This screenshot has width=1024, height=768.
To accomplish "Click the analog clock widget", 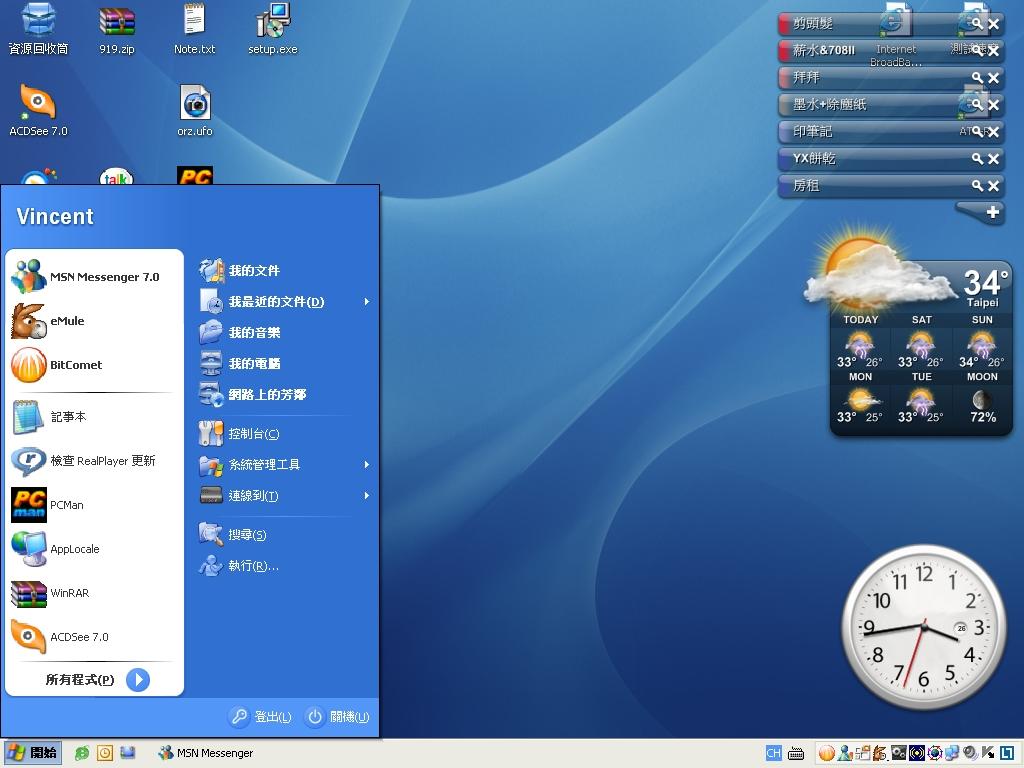I will click(923, 627).
